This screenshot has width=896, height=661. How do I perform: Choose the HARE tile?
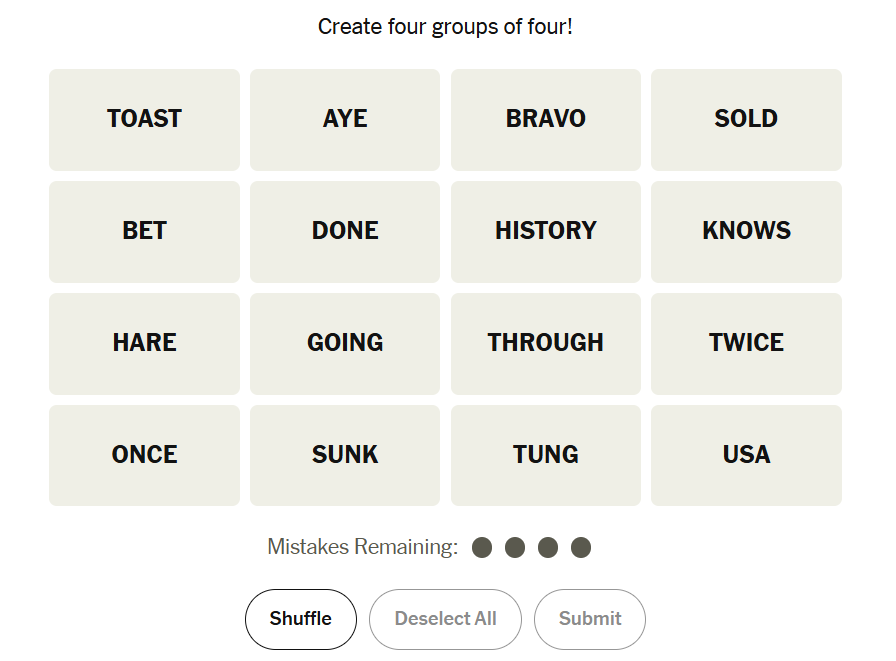[145, 344]
